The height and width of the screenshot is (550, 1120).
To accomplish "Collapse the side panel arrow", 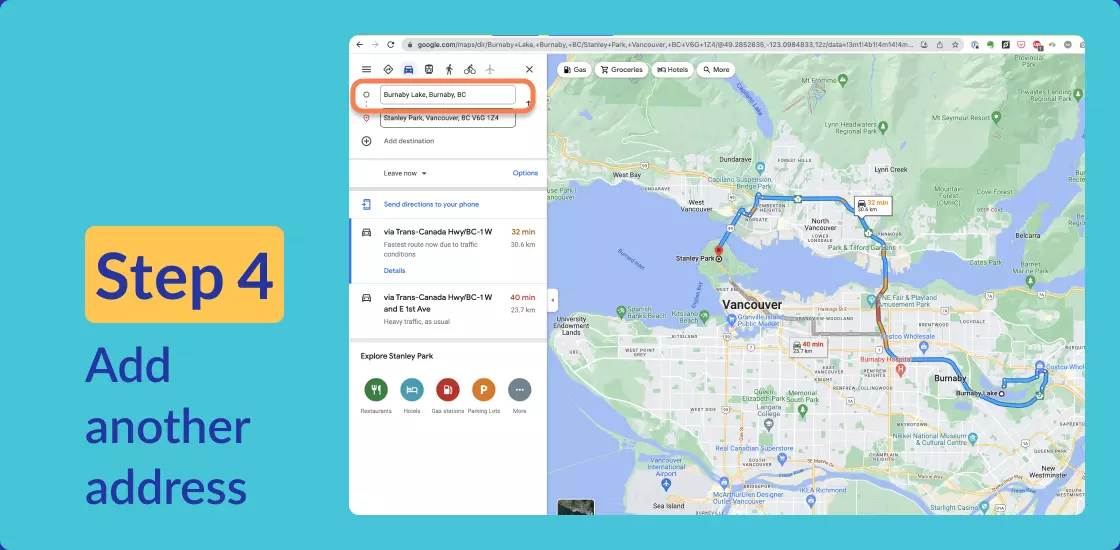I will 552,301.
